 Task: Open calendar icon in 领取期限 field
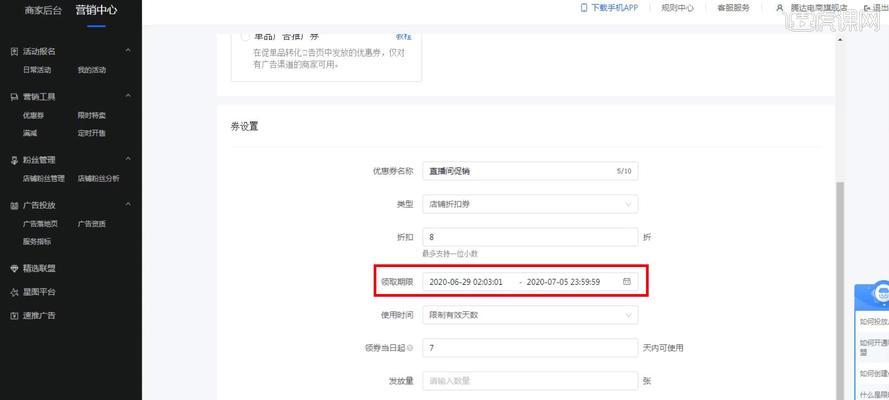pos(626,282)
